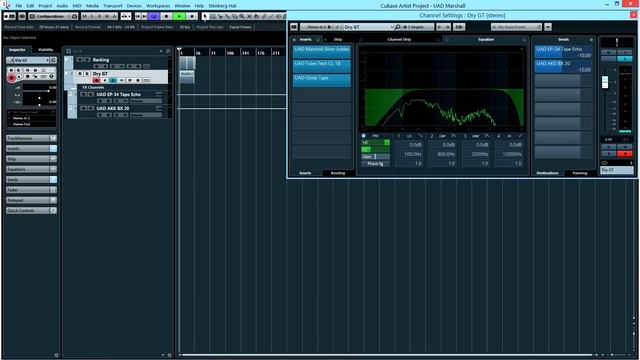The image size is (640, 360).
Task: Mute the Backing track
Action: click(x=80, y=60)
